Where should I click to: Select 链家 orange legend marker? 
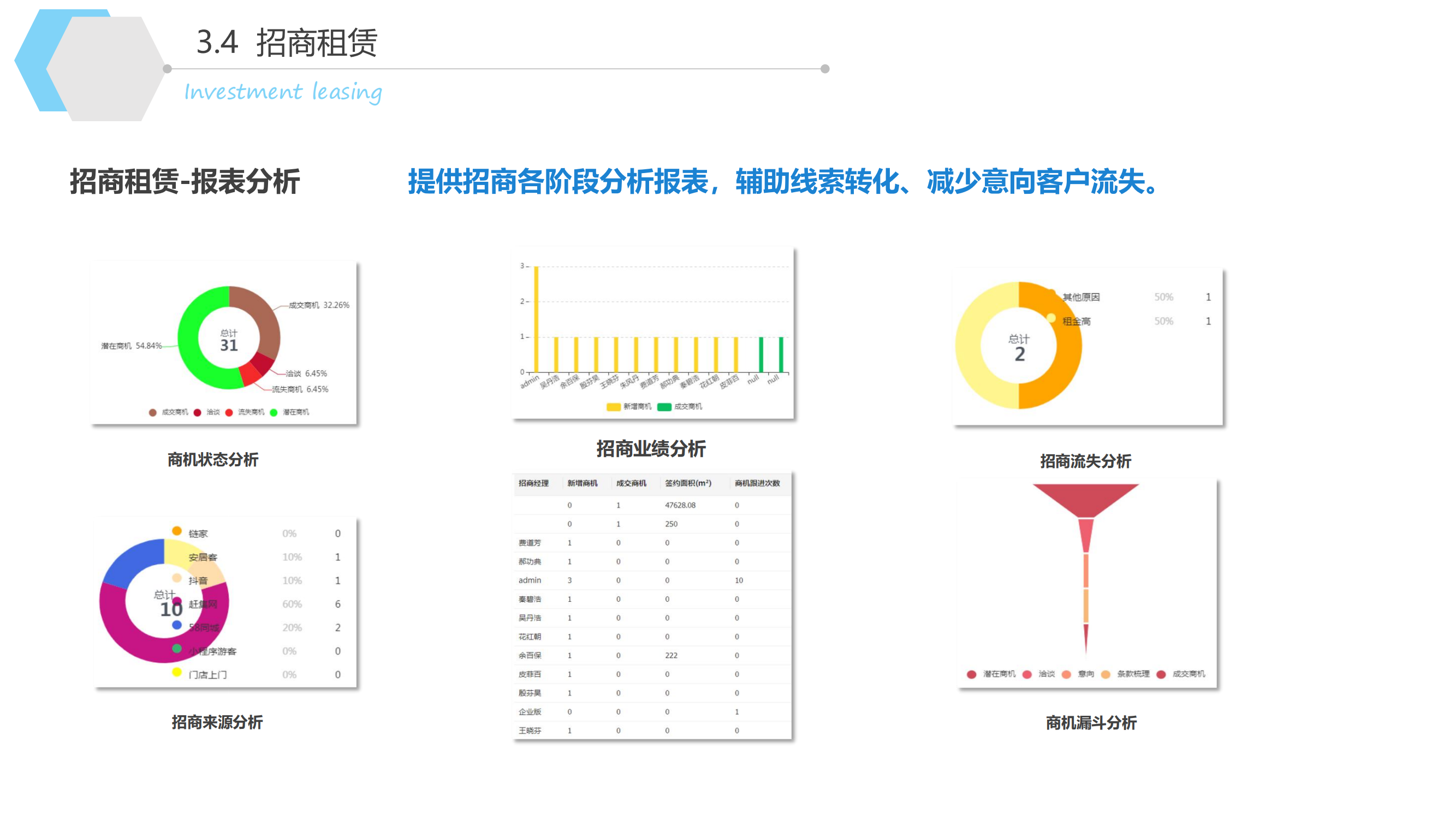tap(177, 531)
